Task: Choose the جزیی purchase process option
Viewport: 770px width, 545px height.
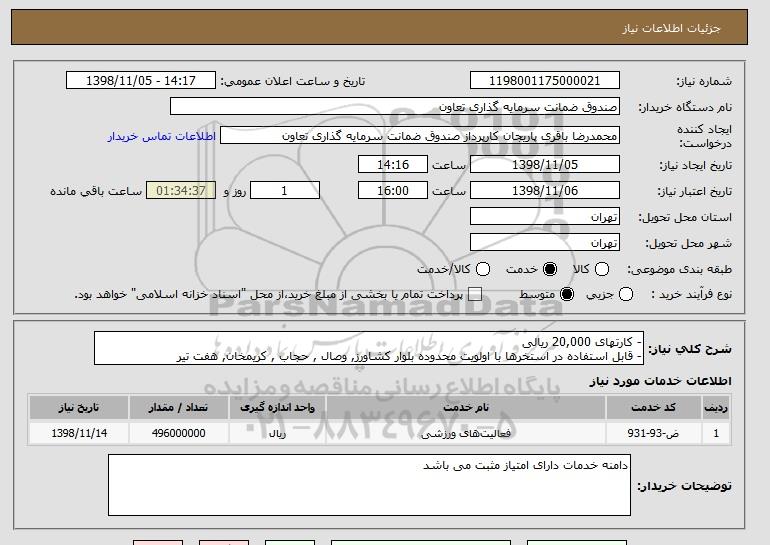Action: [626, 294]
